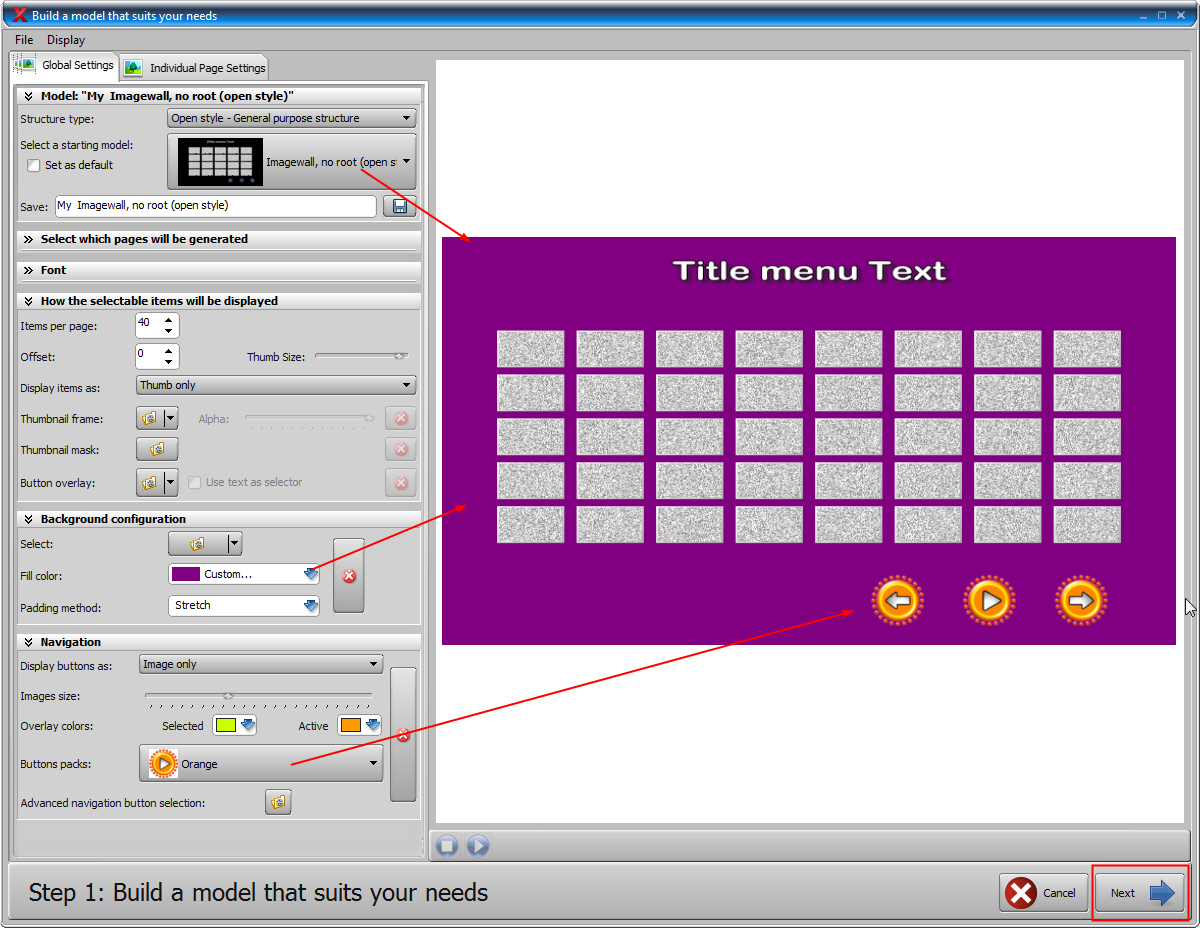The height and width of the screenshot is (928, 1200).
Task: Browse background image folder icon
Action: click(x=197, y=544)
